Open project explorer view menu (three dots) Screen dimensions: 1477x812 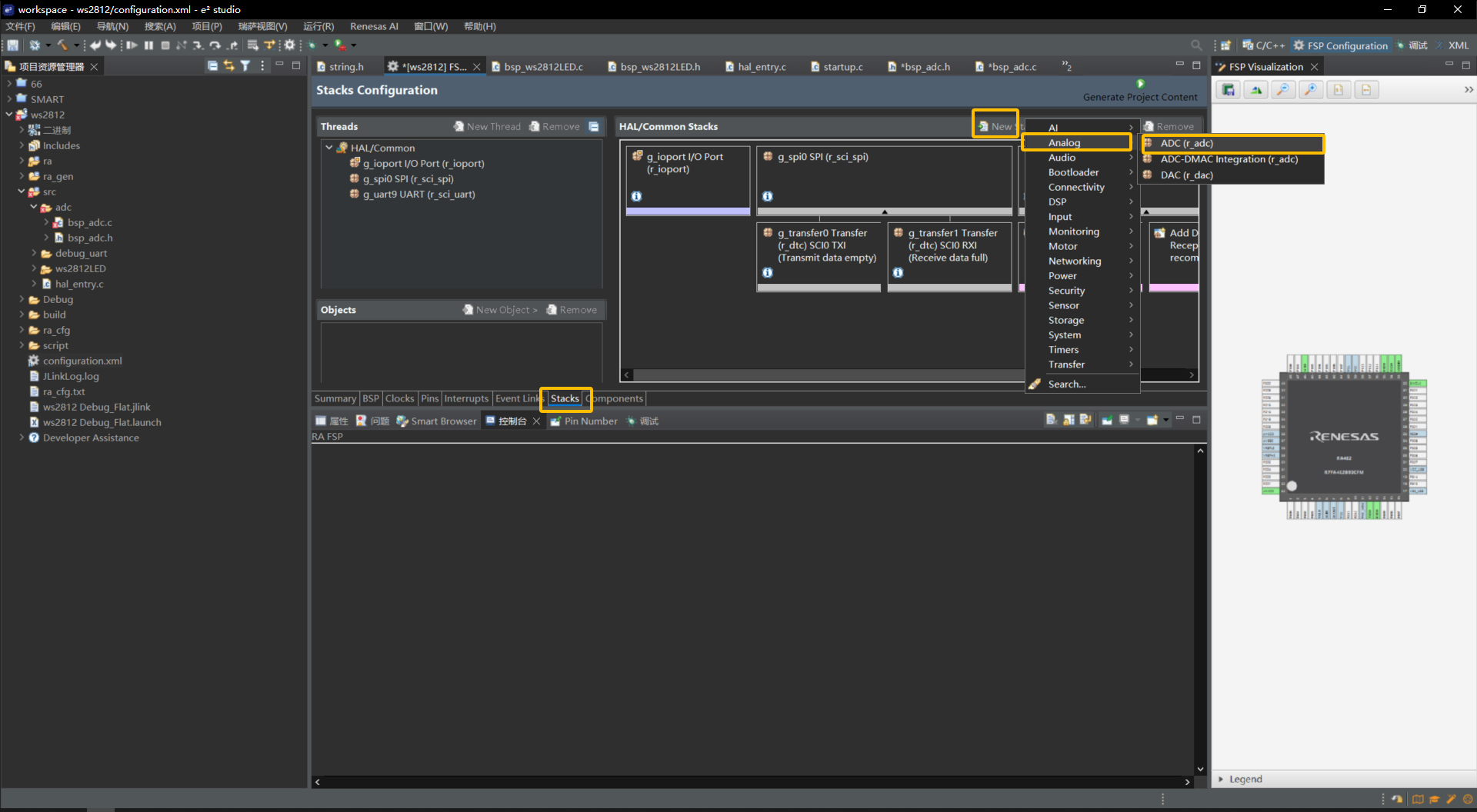262,66
